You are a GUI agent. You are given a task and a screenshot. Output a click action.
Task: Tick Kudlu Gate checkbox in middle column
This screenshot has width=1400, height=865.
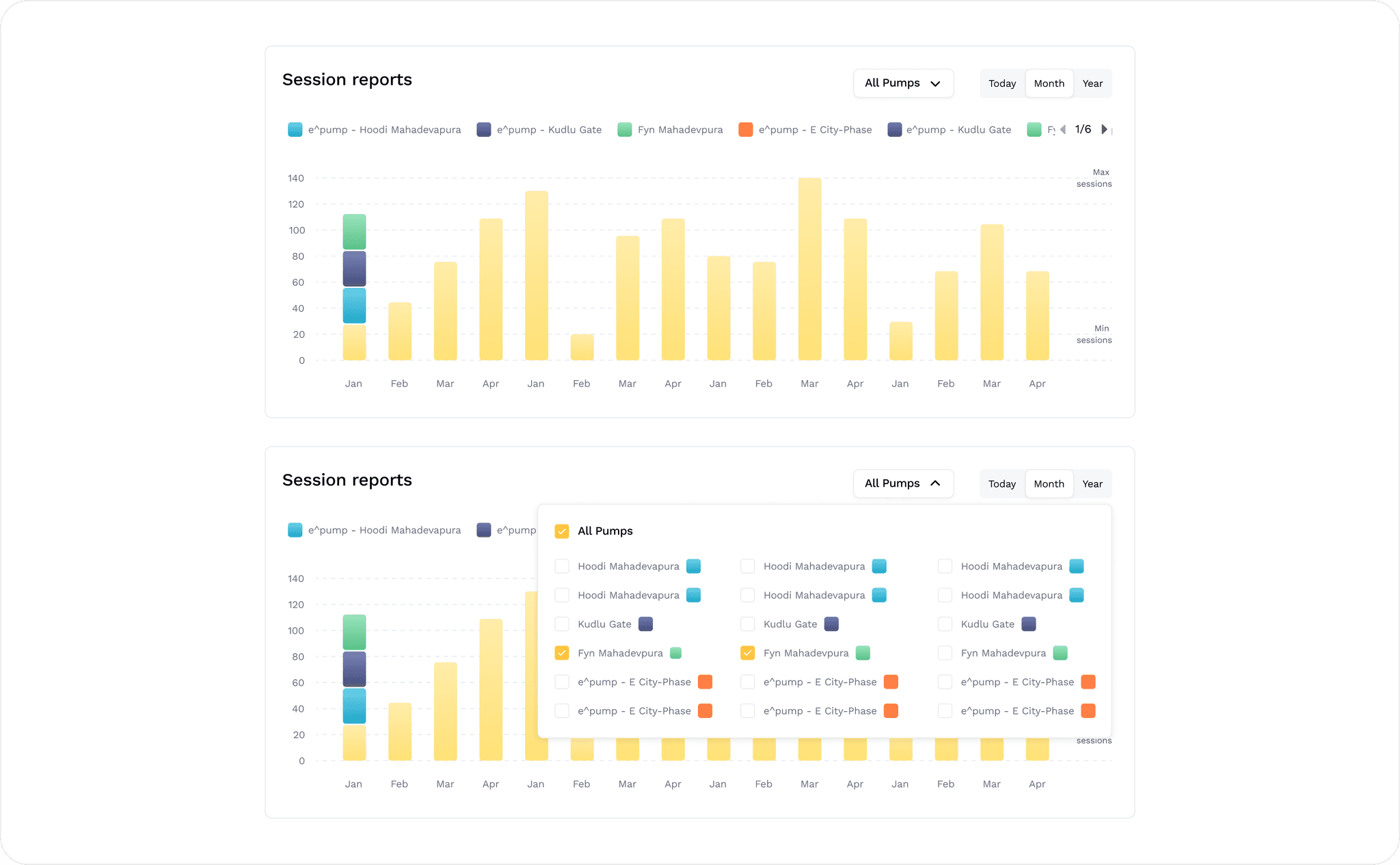point(748,624)
